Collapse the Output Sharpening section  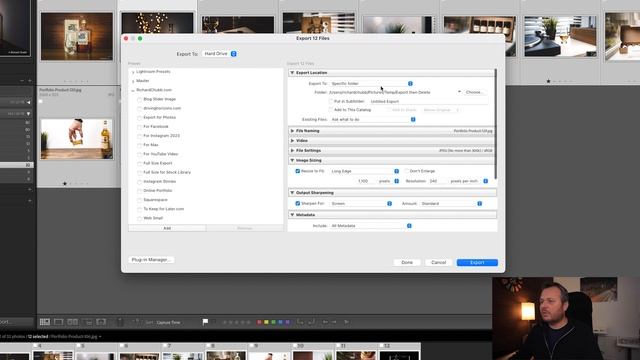tap(292, 192)
